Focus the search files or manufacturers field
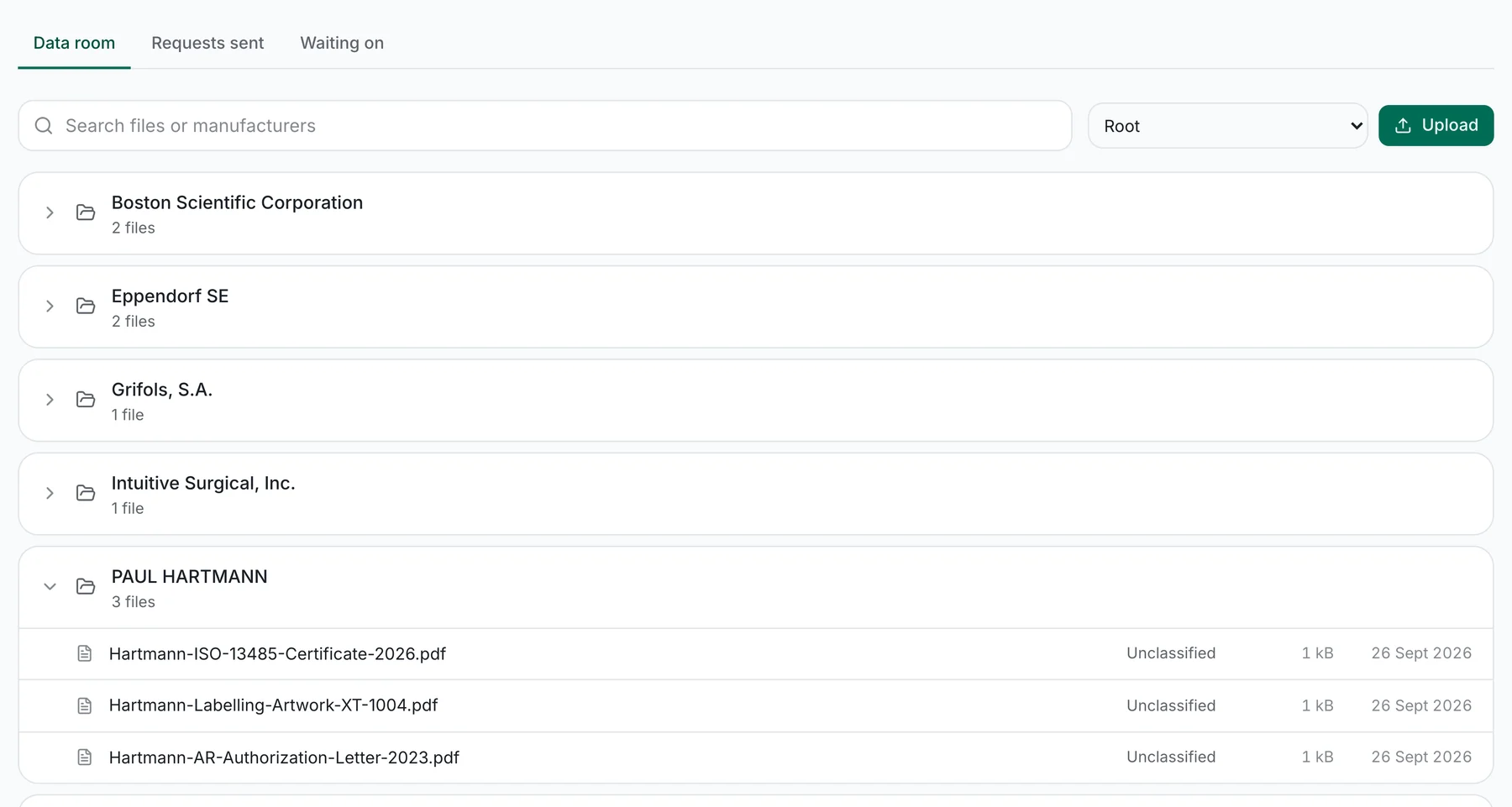Image resolution: width=1512 pixels, height=807 pixels. [544, 126]
